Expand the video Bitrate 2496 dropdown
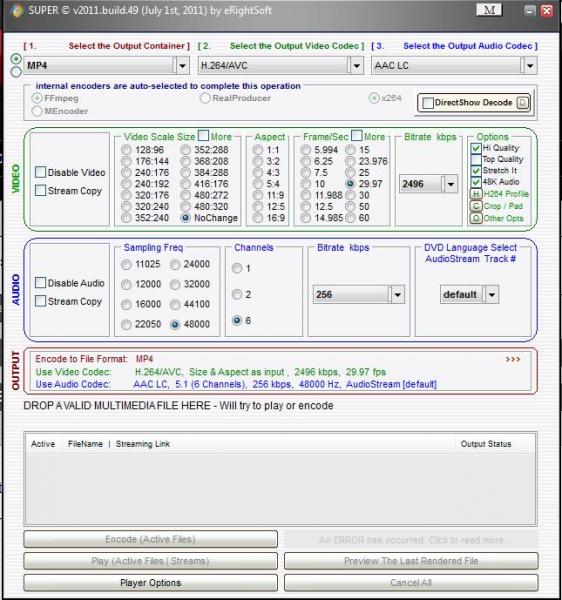The width and height of the screenshot is (562, 600). click(x=451, y=184)
